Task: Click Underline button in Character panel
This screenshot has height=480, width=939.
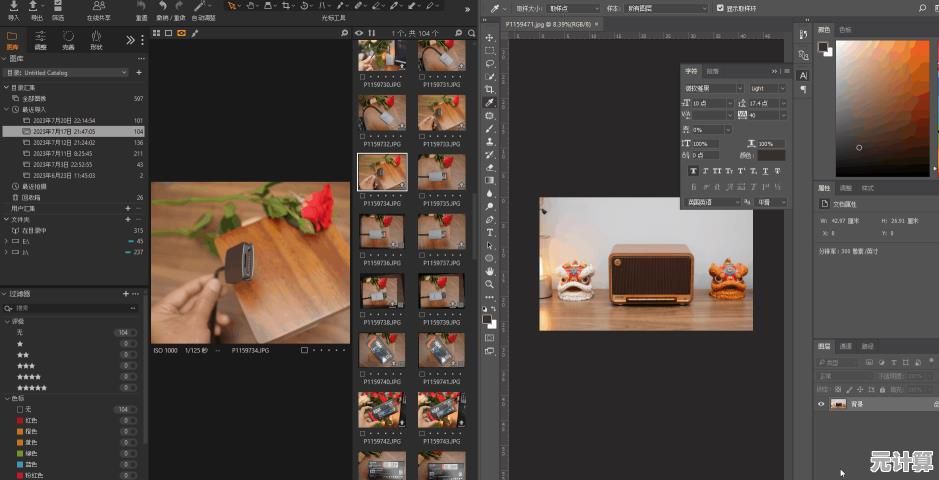Action: point(765,171)
